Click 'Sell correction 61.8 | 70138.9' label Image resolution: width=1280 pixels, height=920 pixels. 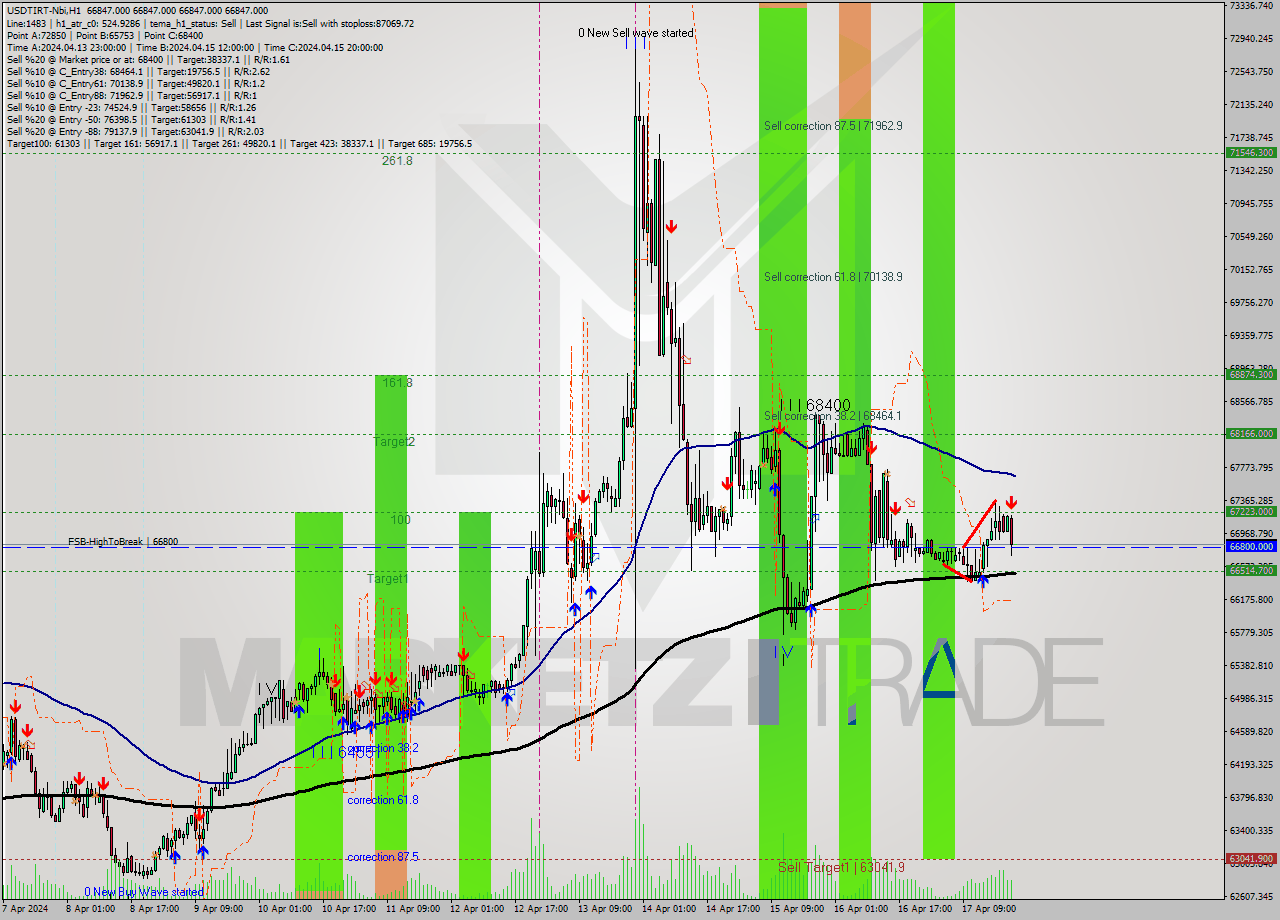(833, 277)
